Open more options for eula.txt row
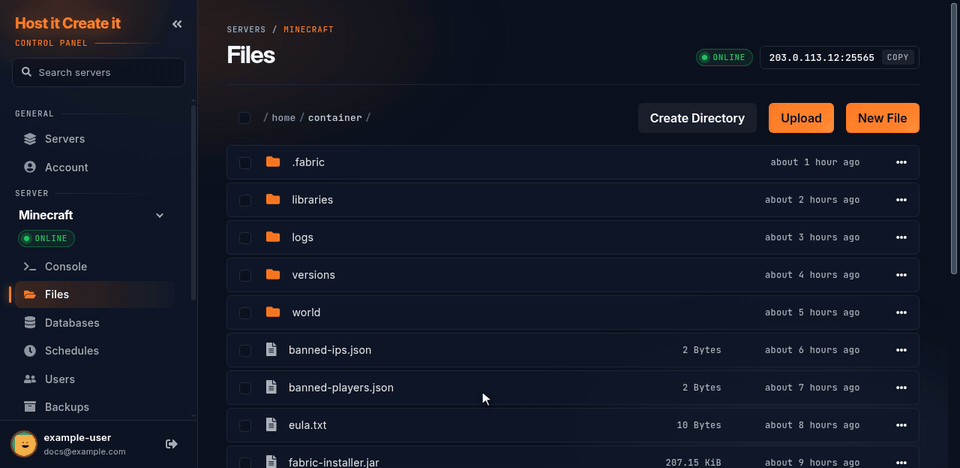960x468 pixels. [901, 425]
